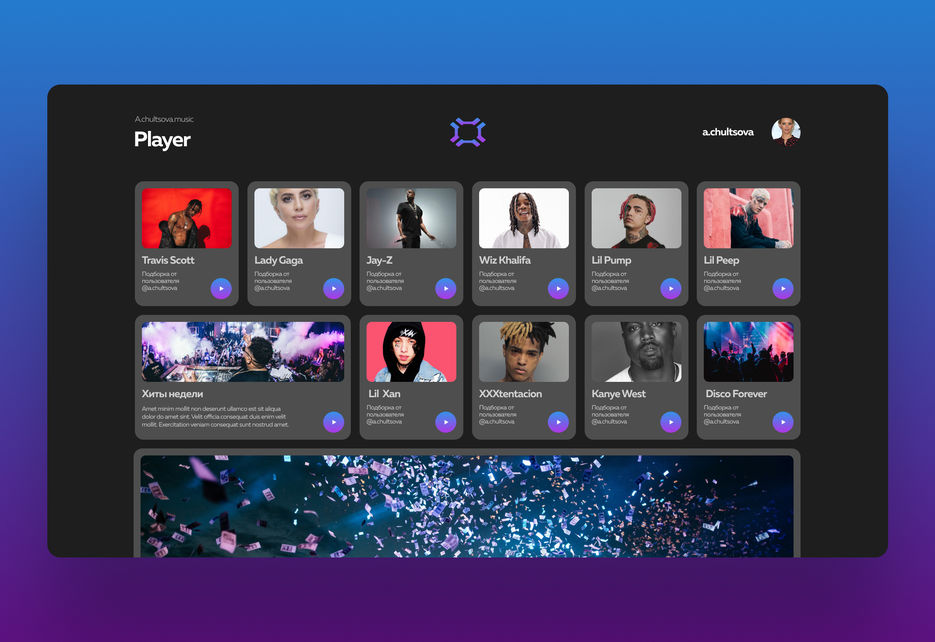Click the description under XXXtentacion
This screenshot has width=935, height=642.
[x=498, y=414]
